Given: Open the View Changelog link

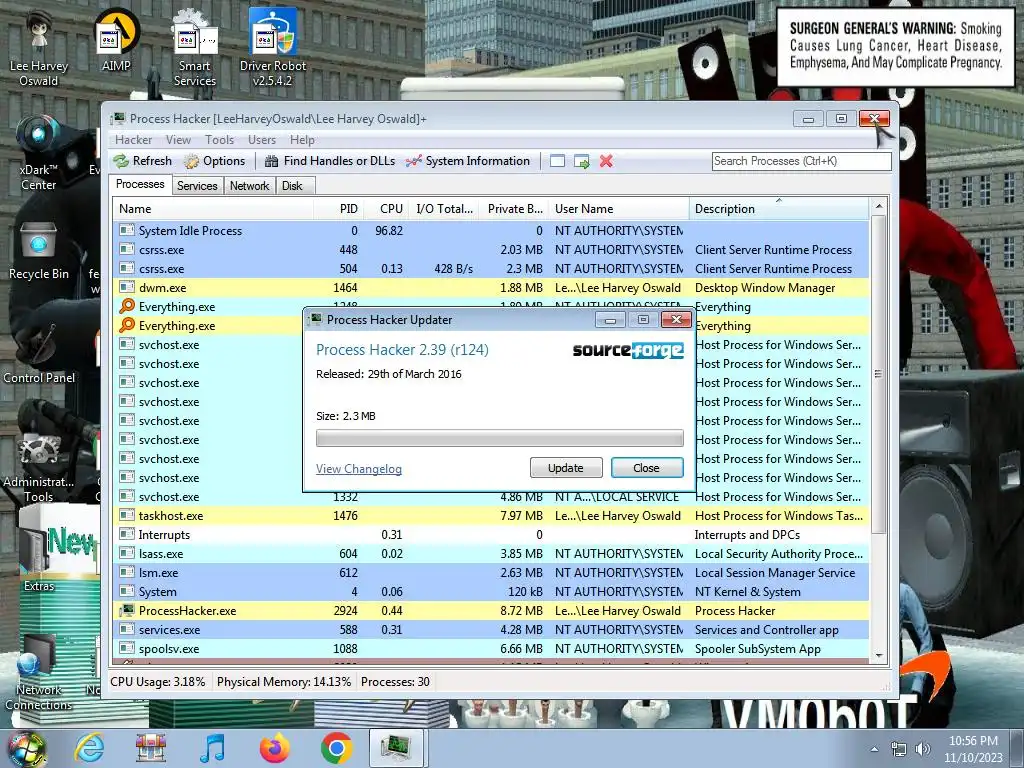Looking at the screenshot, I should click(x=359, y=469).
